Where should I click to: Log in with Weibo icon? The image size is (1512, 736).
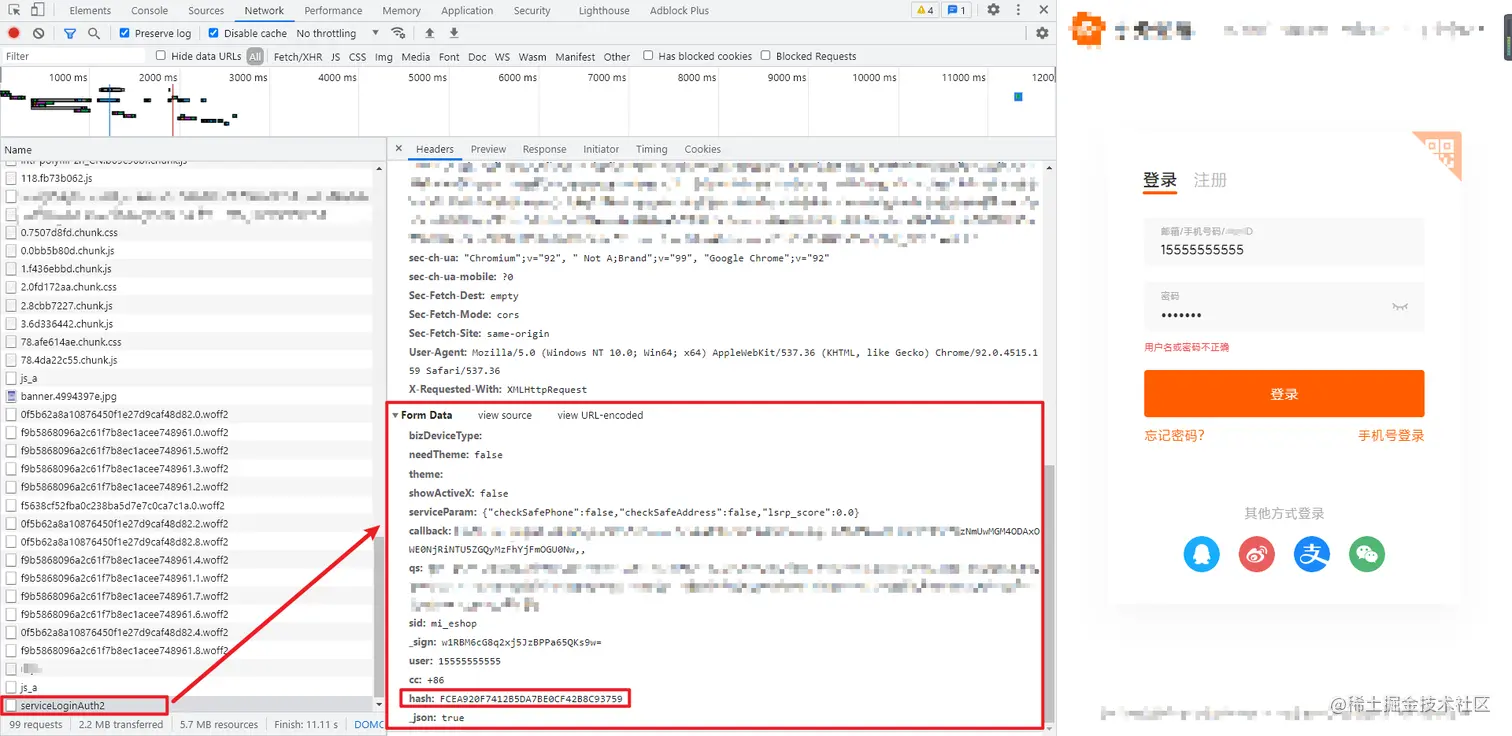point(1256,554)
